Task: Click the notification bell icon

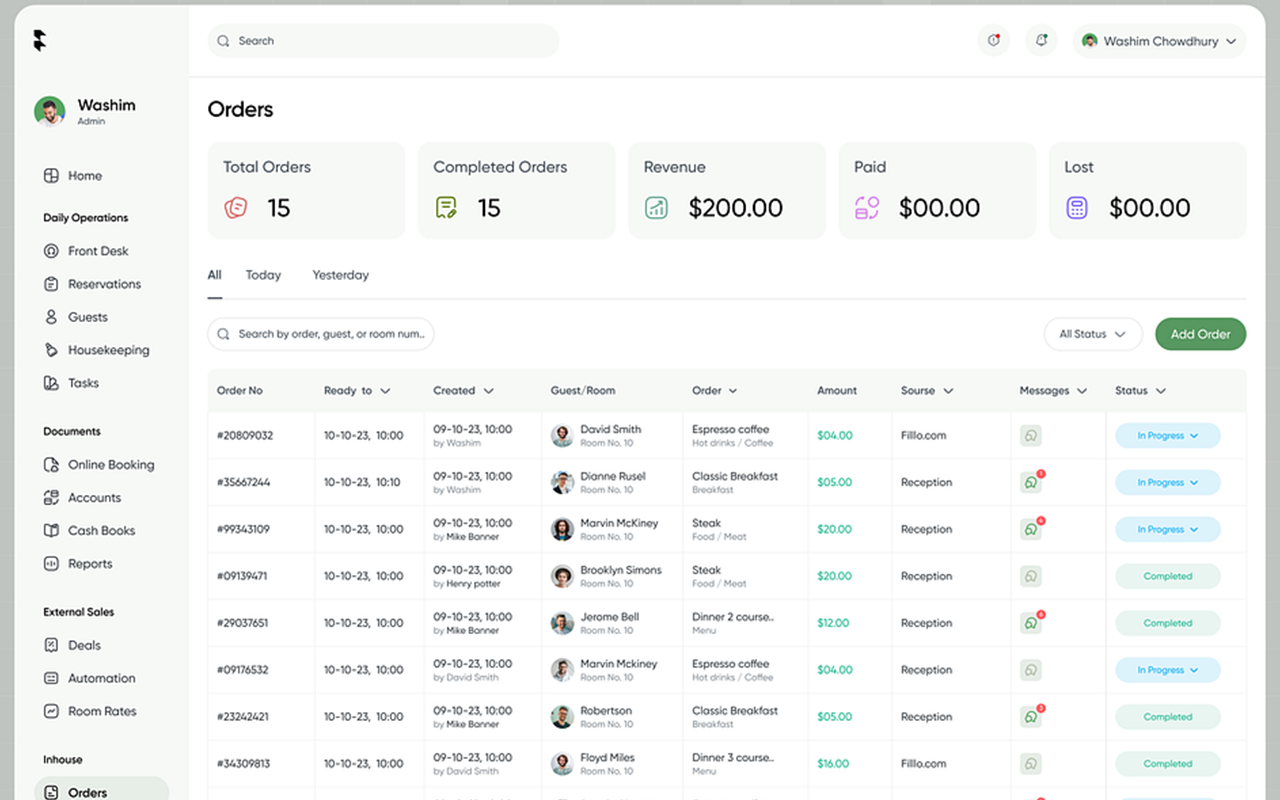Action: click(1041, 40)
